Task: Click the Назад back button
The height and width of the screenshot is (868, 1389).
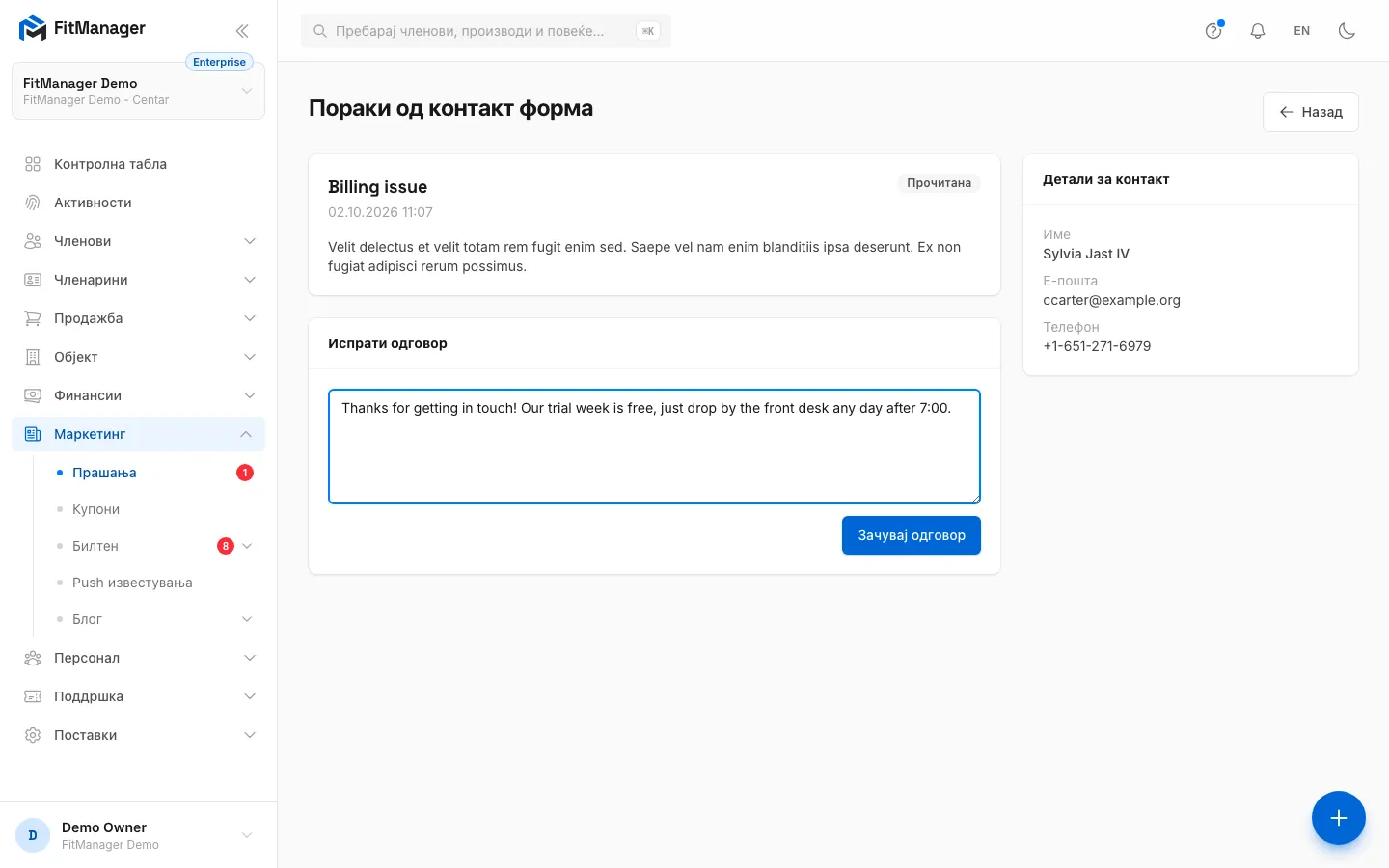Action: 1311,112
